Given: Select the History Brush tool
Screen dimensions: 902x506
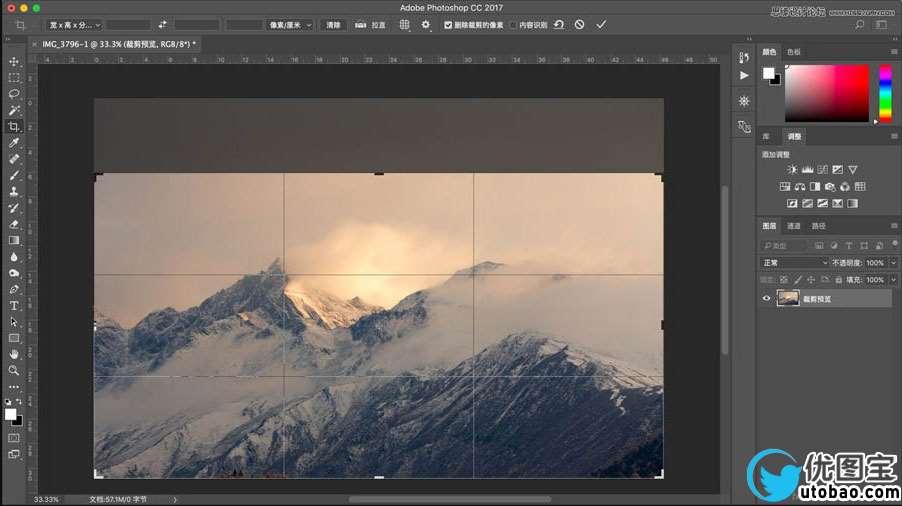Looking at the screenshot, I should coord(14,208).
